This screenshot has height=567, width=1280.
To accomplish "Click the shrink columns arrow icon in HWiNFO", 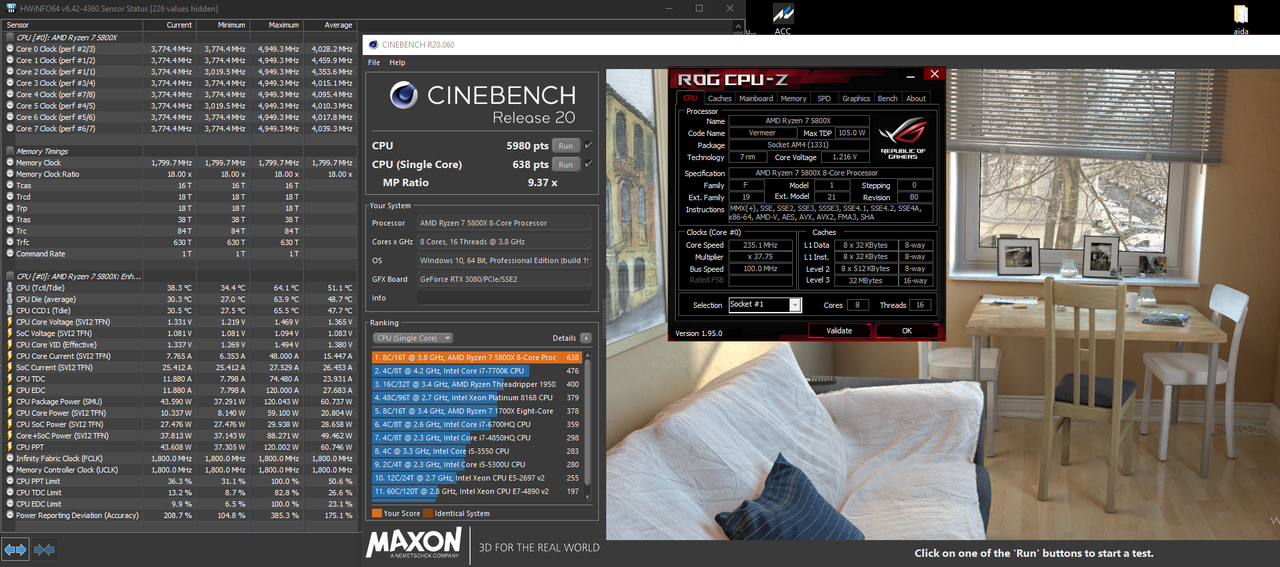I will (44, 549).
